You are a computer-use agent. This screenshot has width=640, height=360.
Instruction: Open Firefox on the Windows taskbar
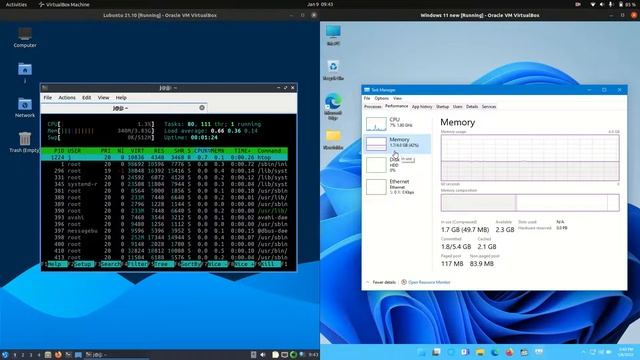tap(509, 352)
